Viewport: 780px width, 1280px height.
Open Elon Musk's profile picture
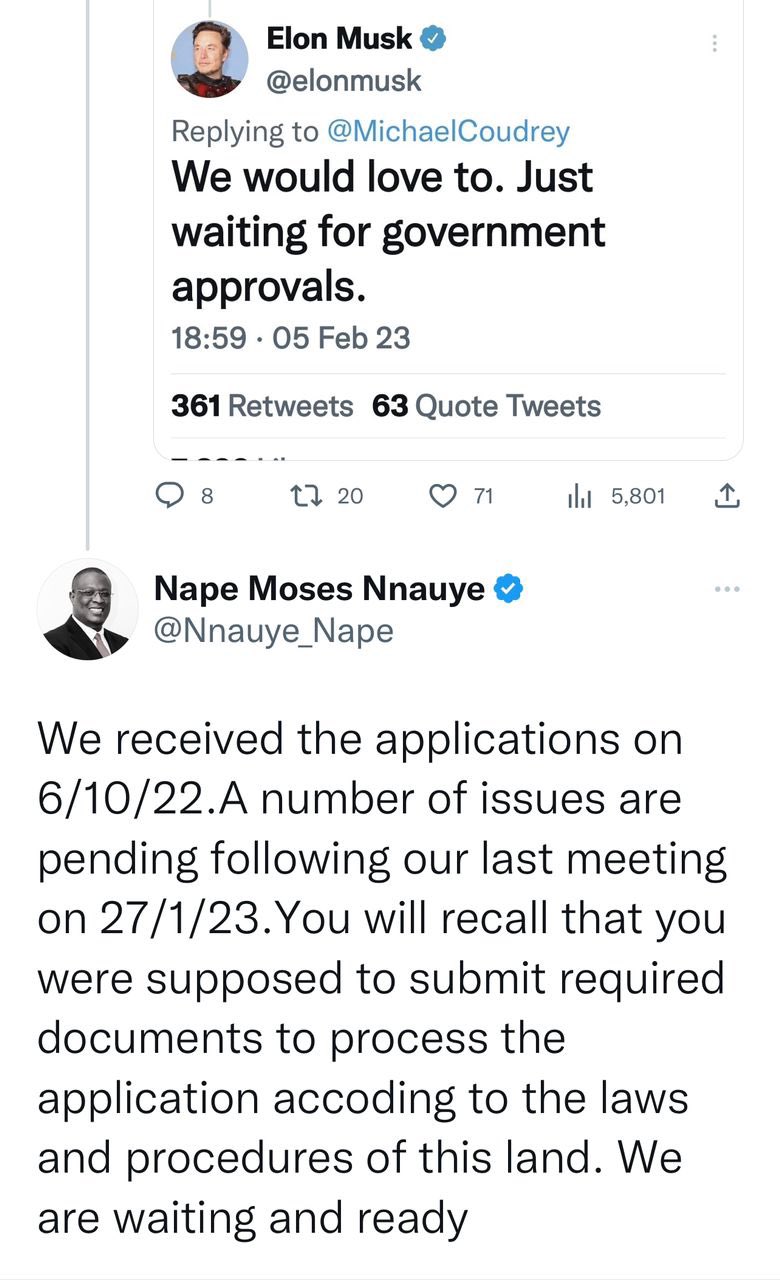[207, 59]
